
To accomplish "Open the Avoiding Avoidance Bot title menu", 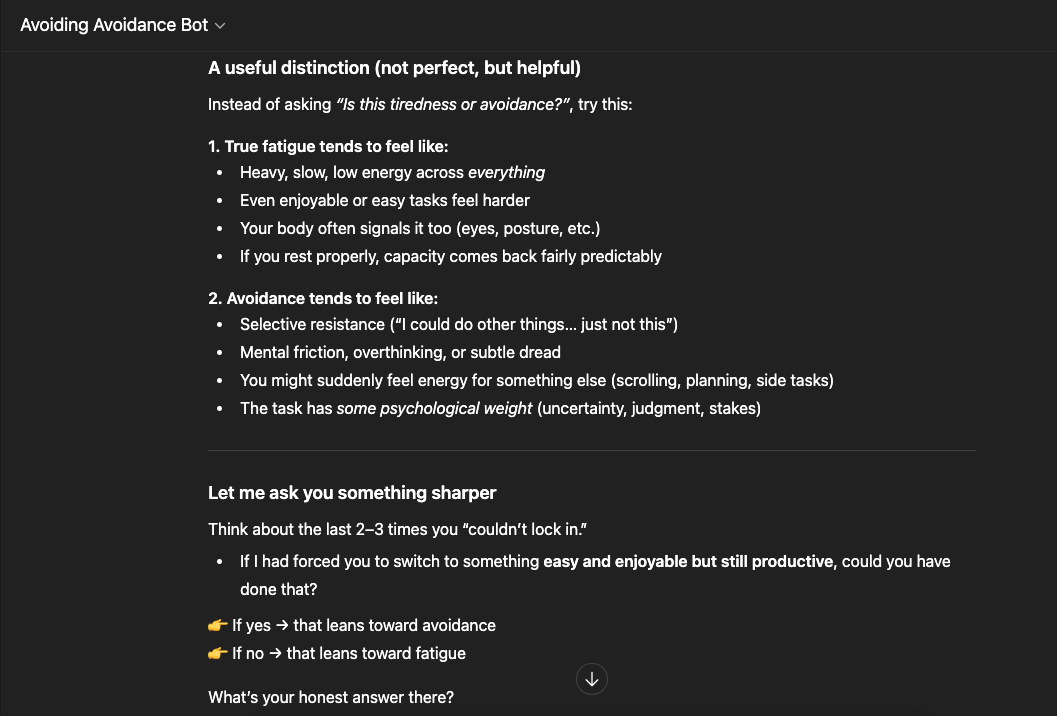I will (123, 25).
